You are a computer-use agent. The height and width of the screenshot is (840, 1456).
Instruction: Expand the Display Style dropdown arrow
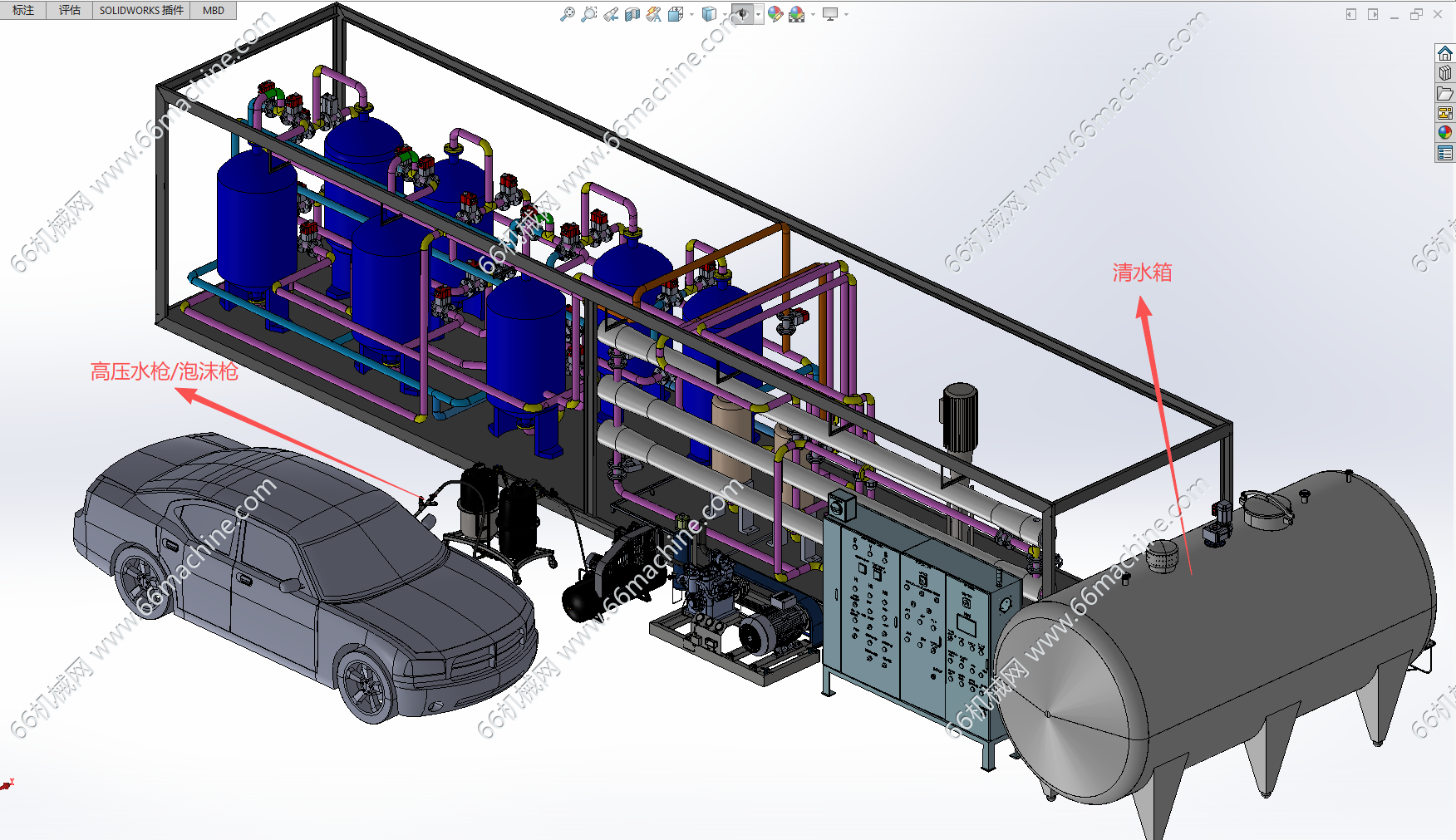pyautogui.click(x=724, y=14)
